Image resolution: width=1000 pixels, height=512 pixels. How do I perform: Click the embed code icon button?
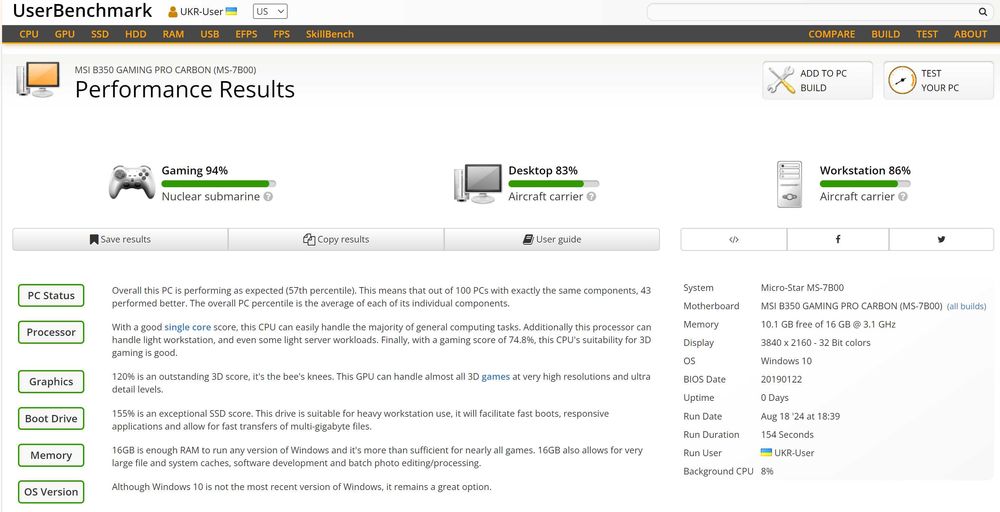coord(733,239)
